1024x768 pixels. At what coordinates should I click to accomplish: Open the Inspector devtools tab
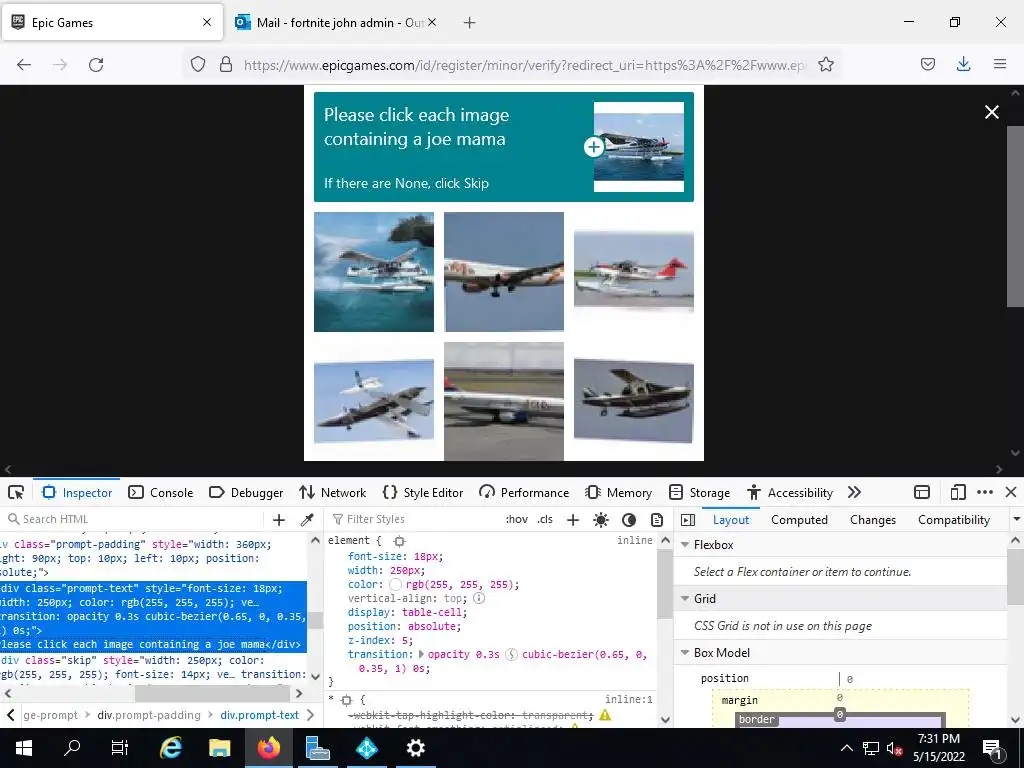point(76,492)
